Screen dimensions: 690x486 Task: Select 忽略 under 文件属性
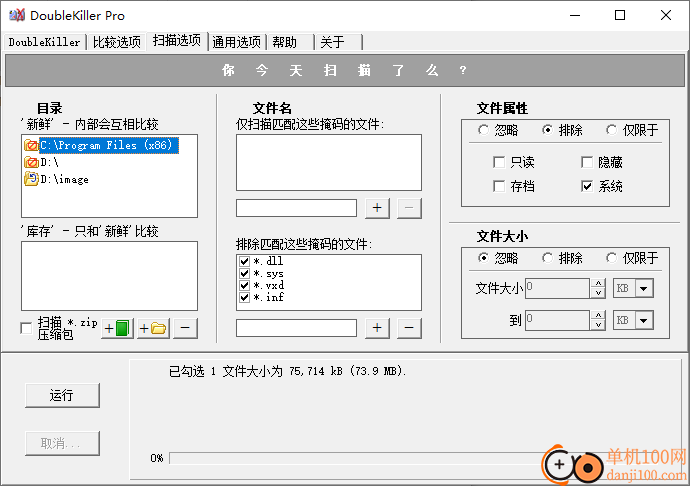483,130
